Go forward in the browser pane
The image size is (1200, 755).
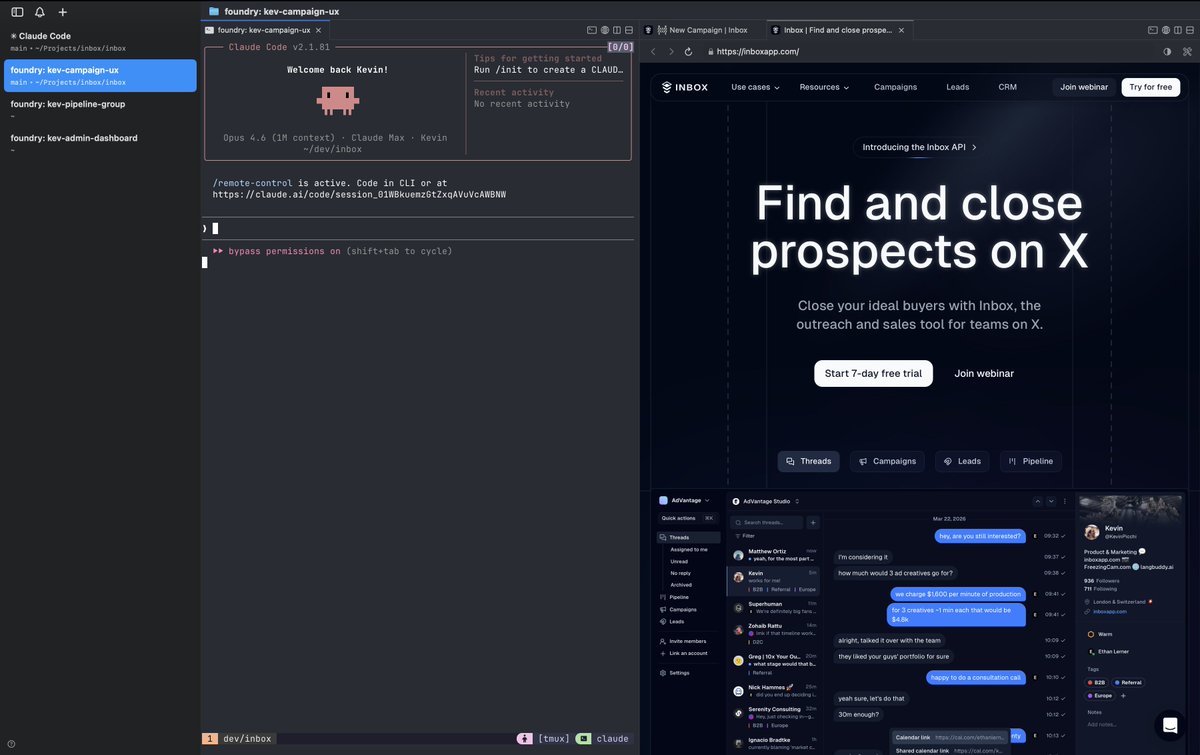click(x=671, y=51)
